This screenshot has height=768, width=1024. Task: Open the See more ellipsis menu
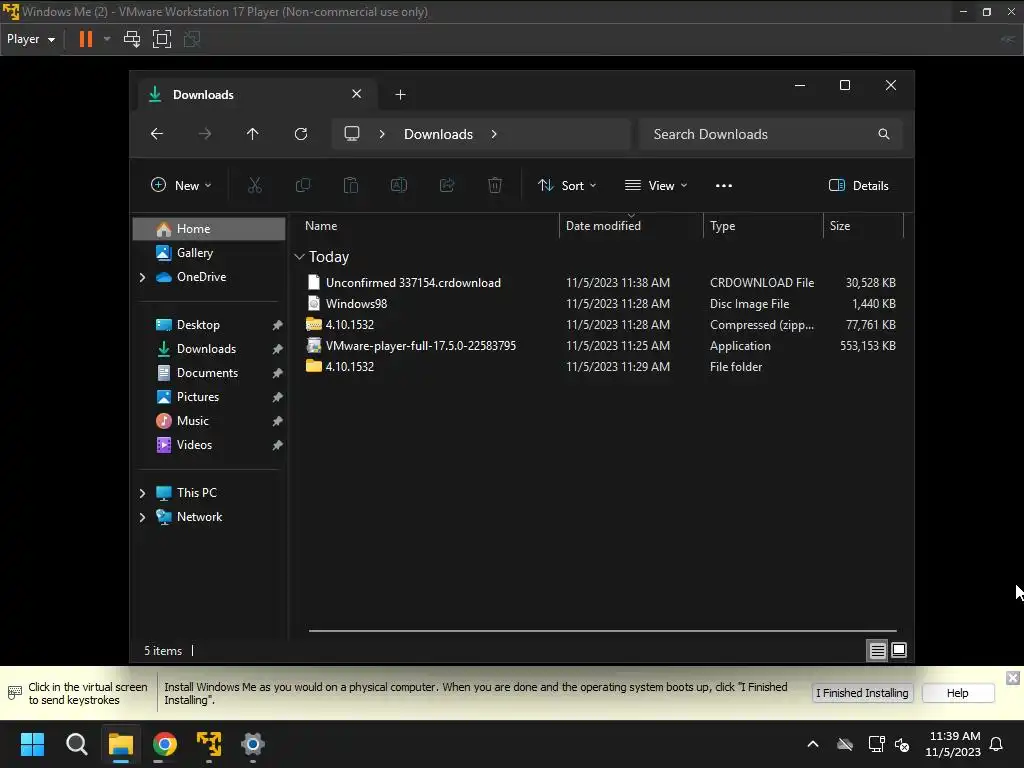click(x=724, y=185)
